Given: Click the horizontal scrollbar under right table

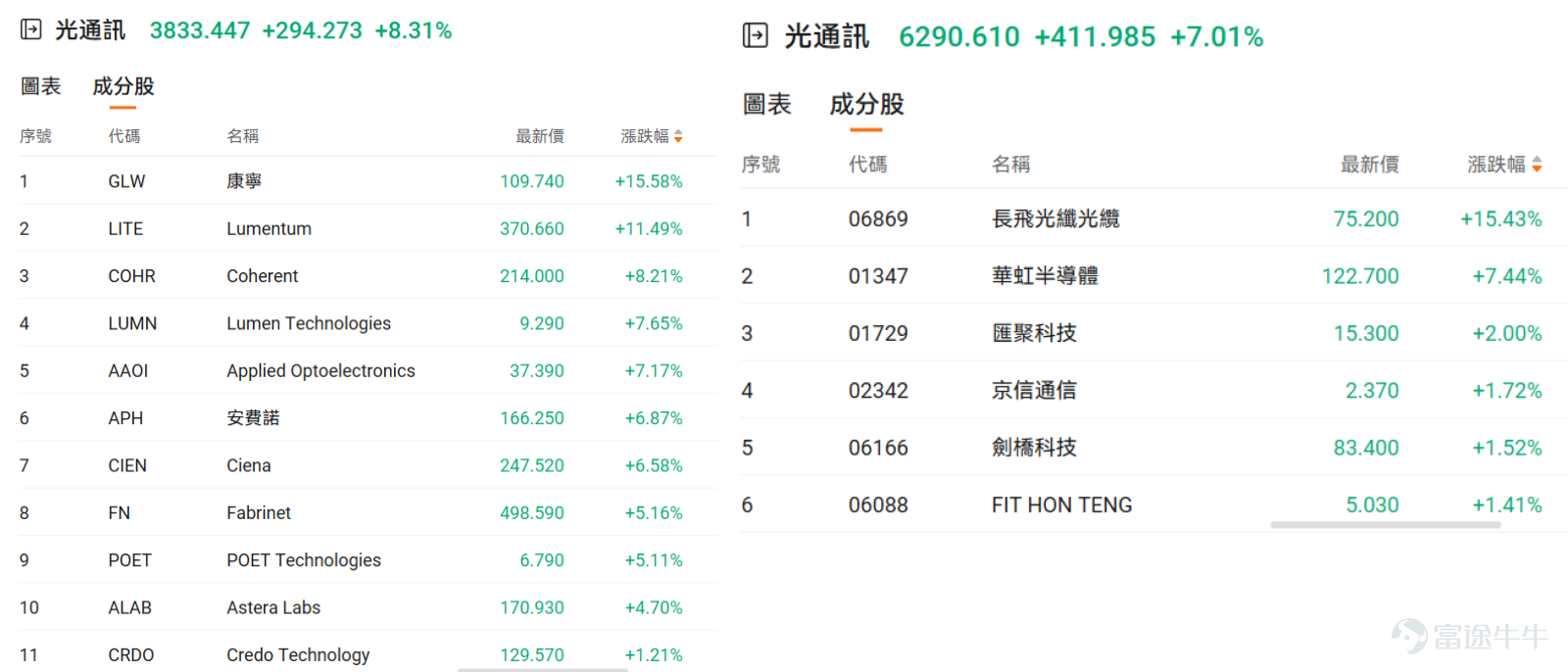Looking at the screenshot, I should [x=1386, y=525].
